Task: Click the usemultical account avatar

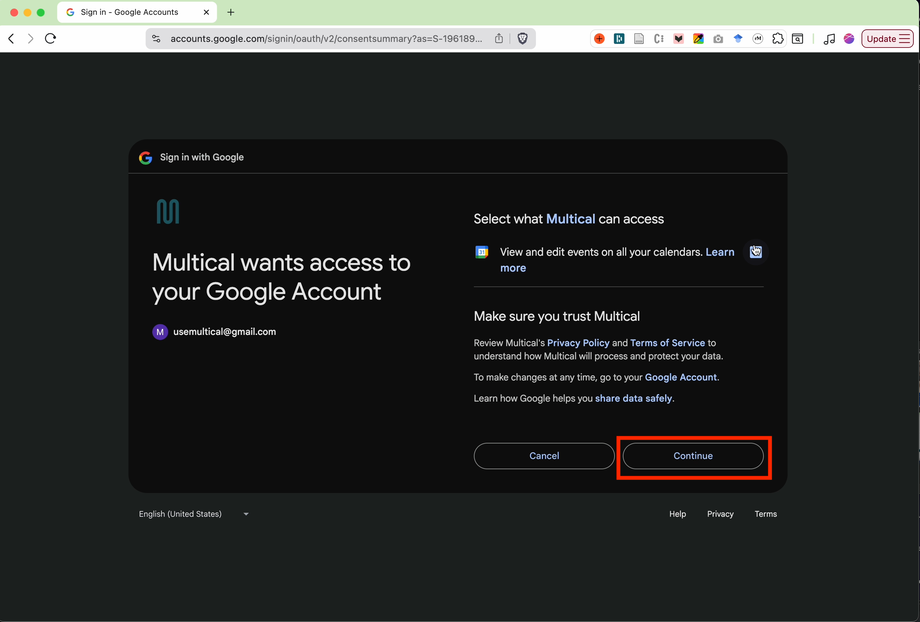Action: click(x=160, y=331)
